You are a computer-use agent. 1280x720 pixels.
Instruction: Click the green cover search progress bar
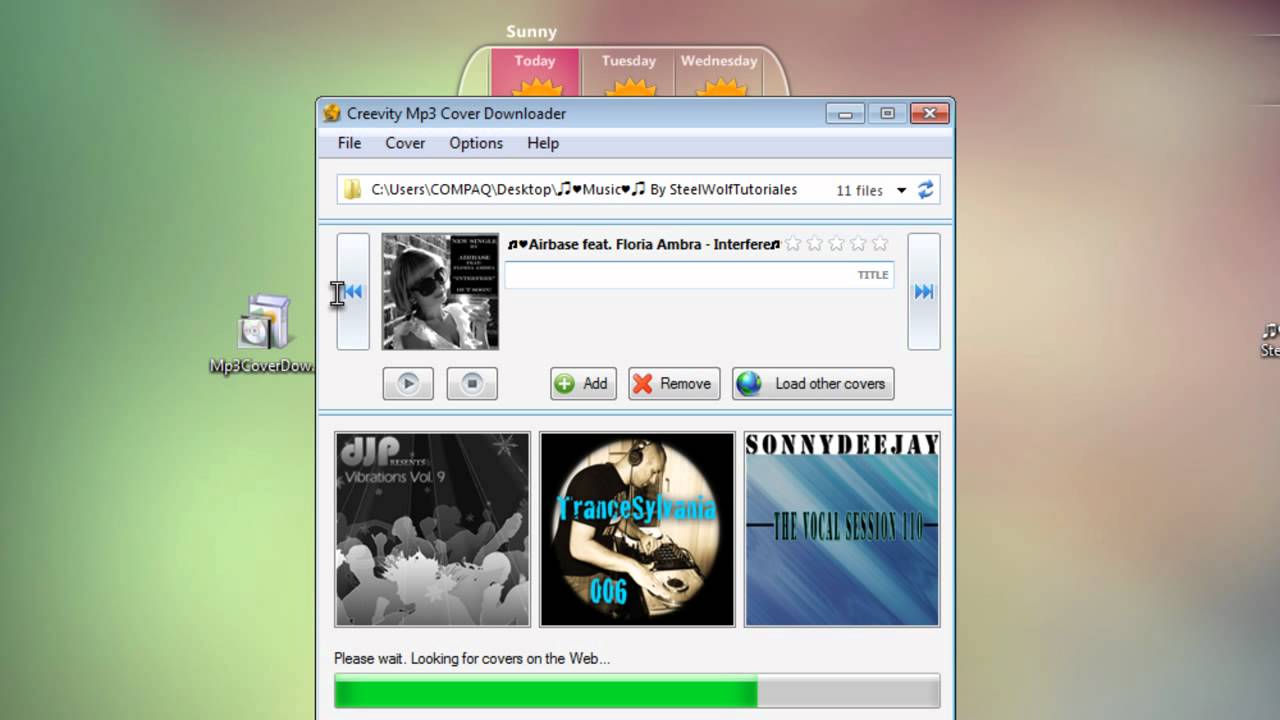[x=637, y=691]
